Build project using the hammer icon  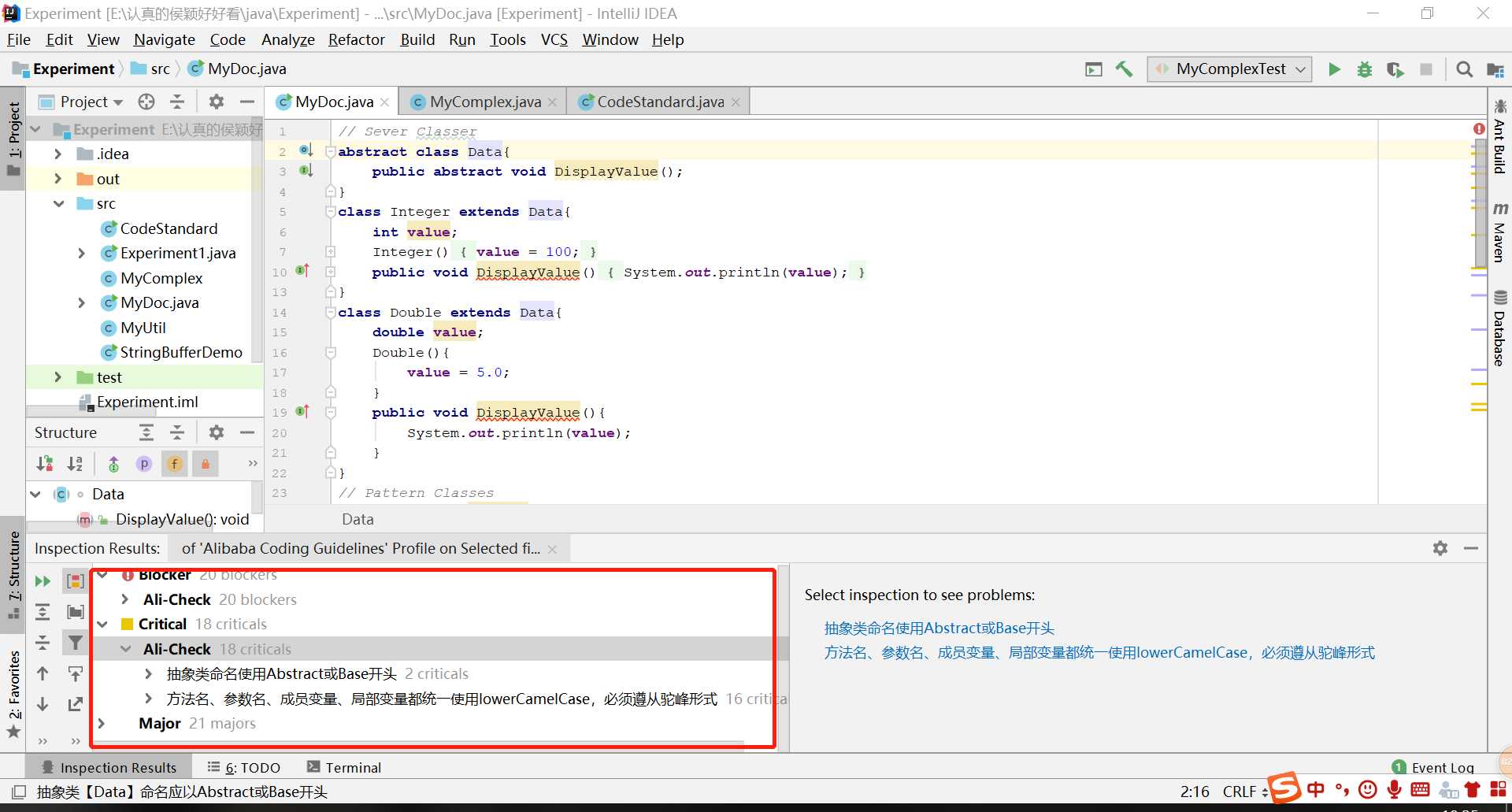coord(1124,69)
